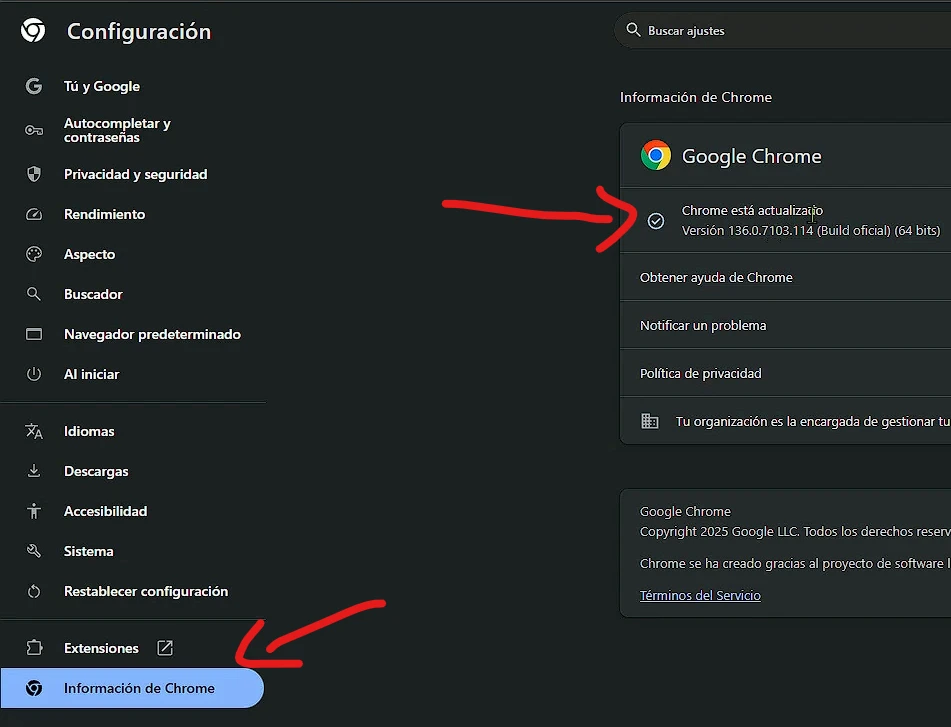
Task: Click the Google G icon in sidebar
Action: (34, 86)
